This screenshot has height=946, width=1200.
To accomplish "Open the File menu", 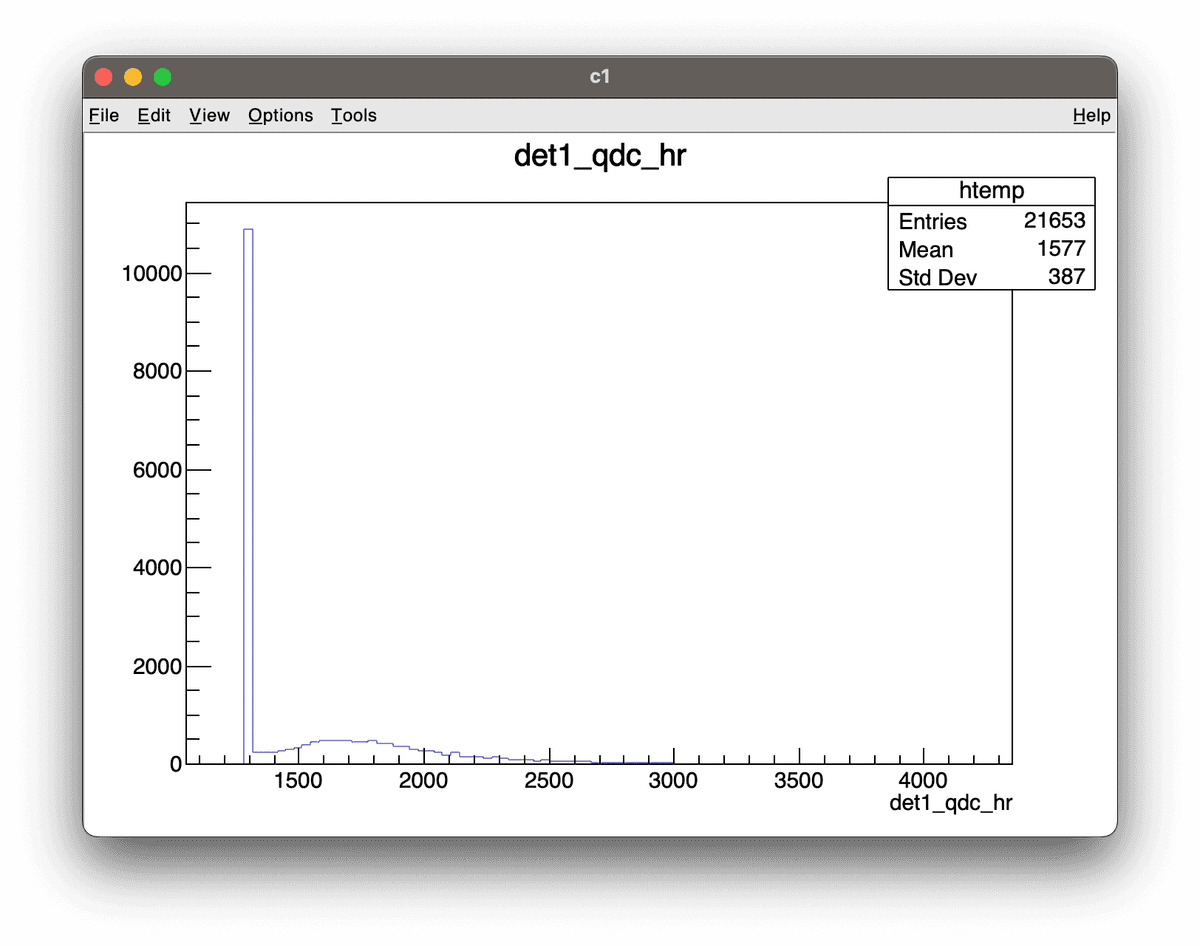I will click(104, 115).
